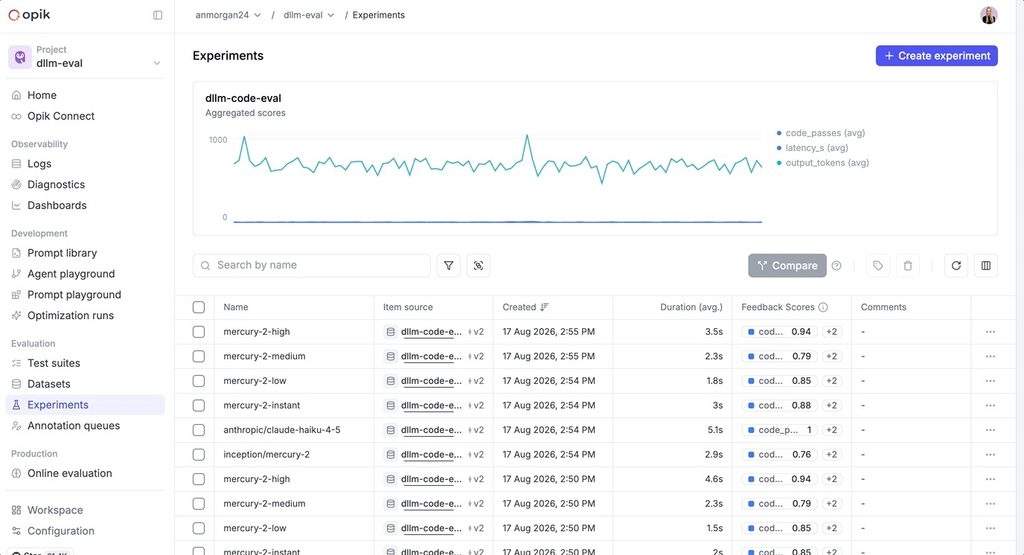The image size is (1024, 555).
Task: Click the dllm-eval project avatar icon
Action: click(x=20, y=57)
